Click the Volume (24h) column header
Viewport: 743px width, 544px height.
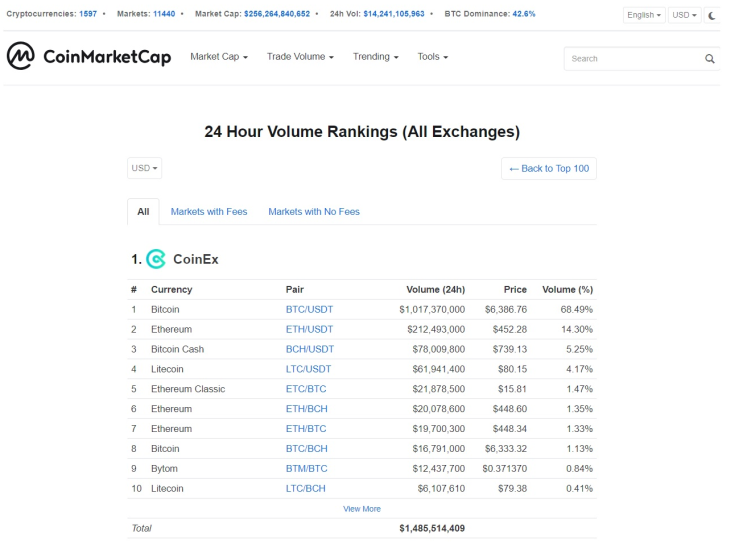[x=435, y=290]
